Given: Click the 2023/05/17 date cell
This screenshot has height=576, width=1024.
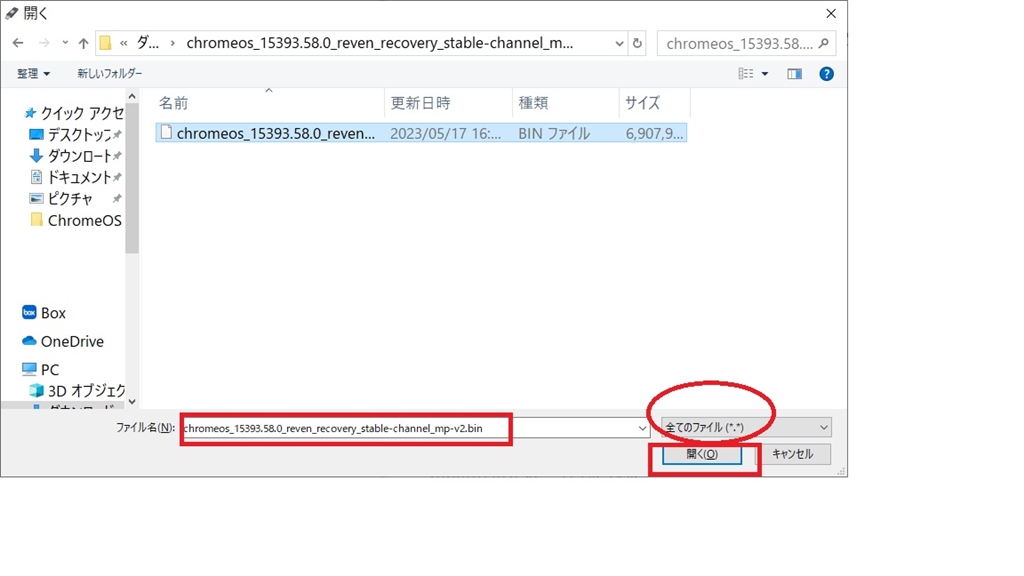Looking at the screenshot, I should tap(445, 133).
